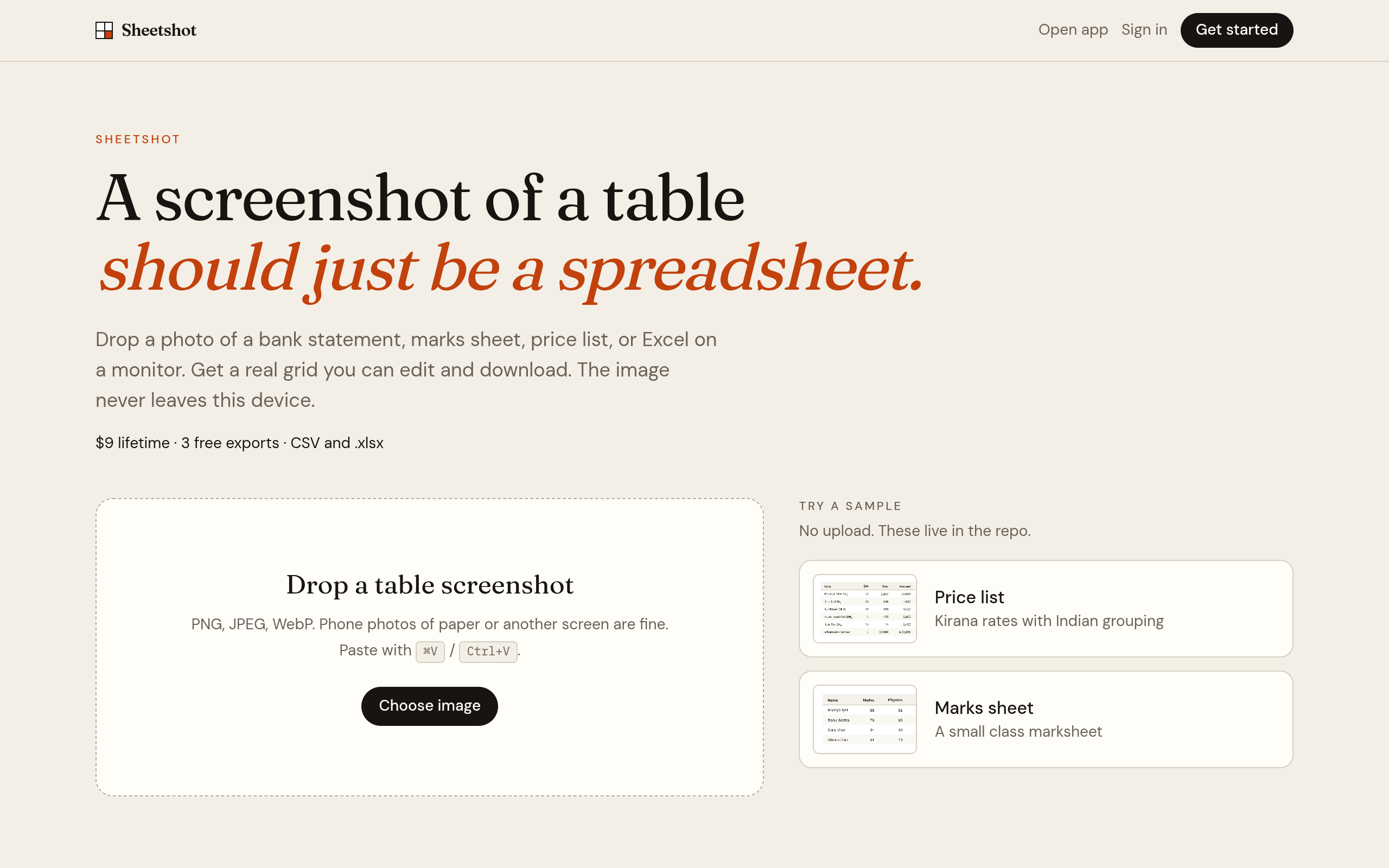Click the Sheetshot grid logo icon
Image resolution: width=1389 pixels, height=868 pixels.
click(x=104, y=30)
